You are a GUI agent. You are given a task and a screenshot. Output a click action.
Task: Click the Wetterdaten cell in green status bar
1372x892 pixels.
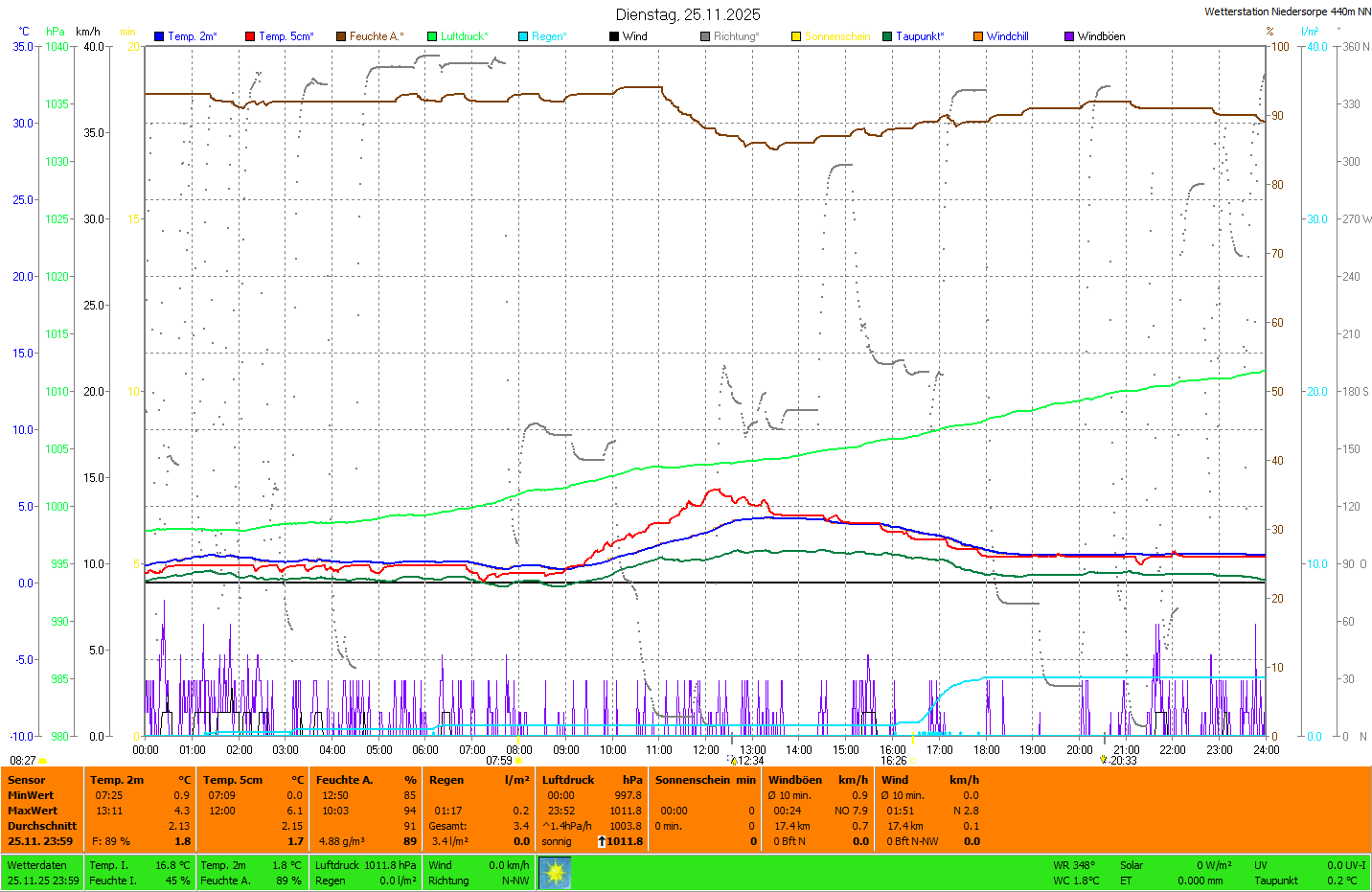pos(36,865)
